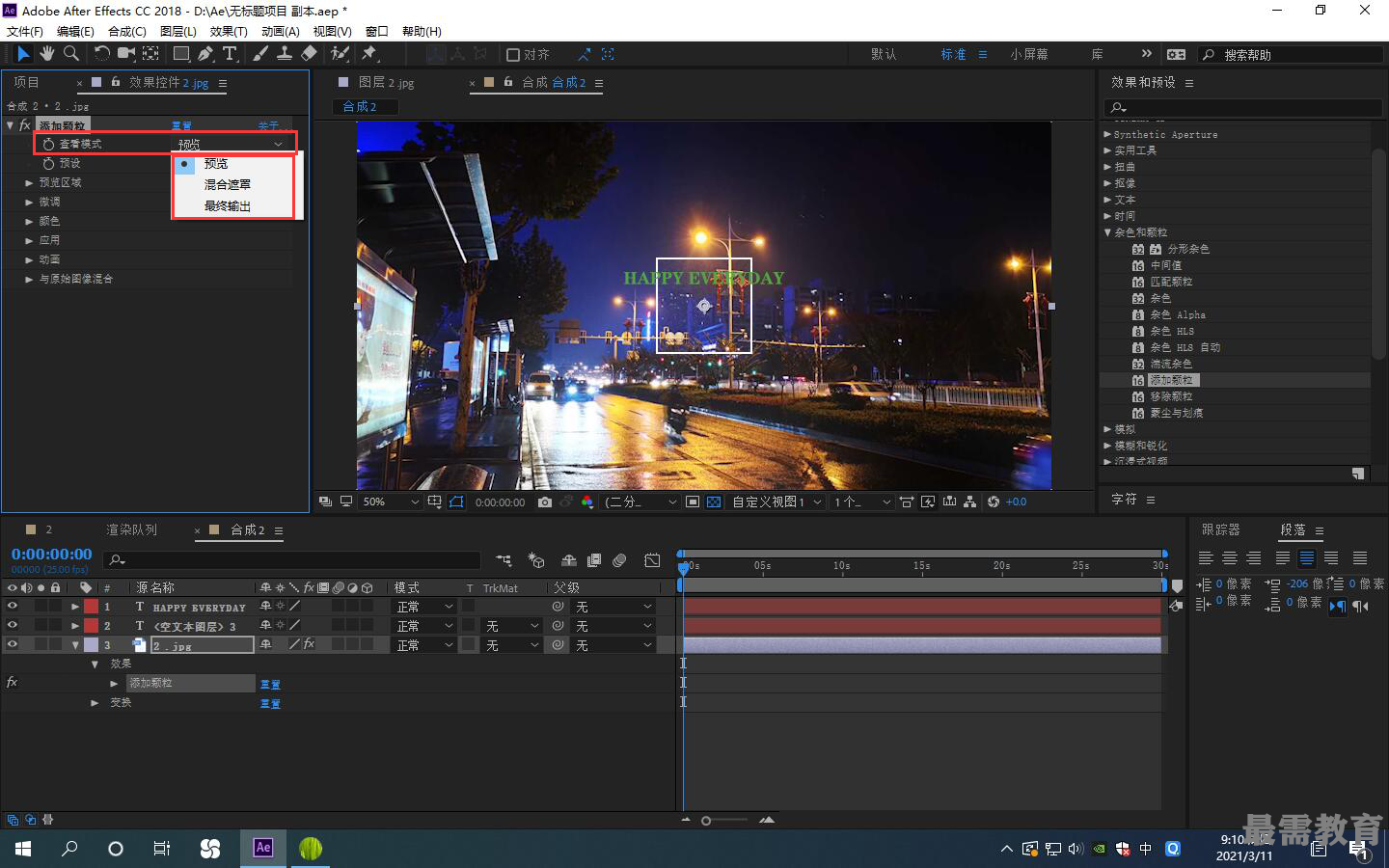Click 重置 link for 变换
The image size is (1389, 868).
pyautogui.click(x=270, y=703)
